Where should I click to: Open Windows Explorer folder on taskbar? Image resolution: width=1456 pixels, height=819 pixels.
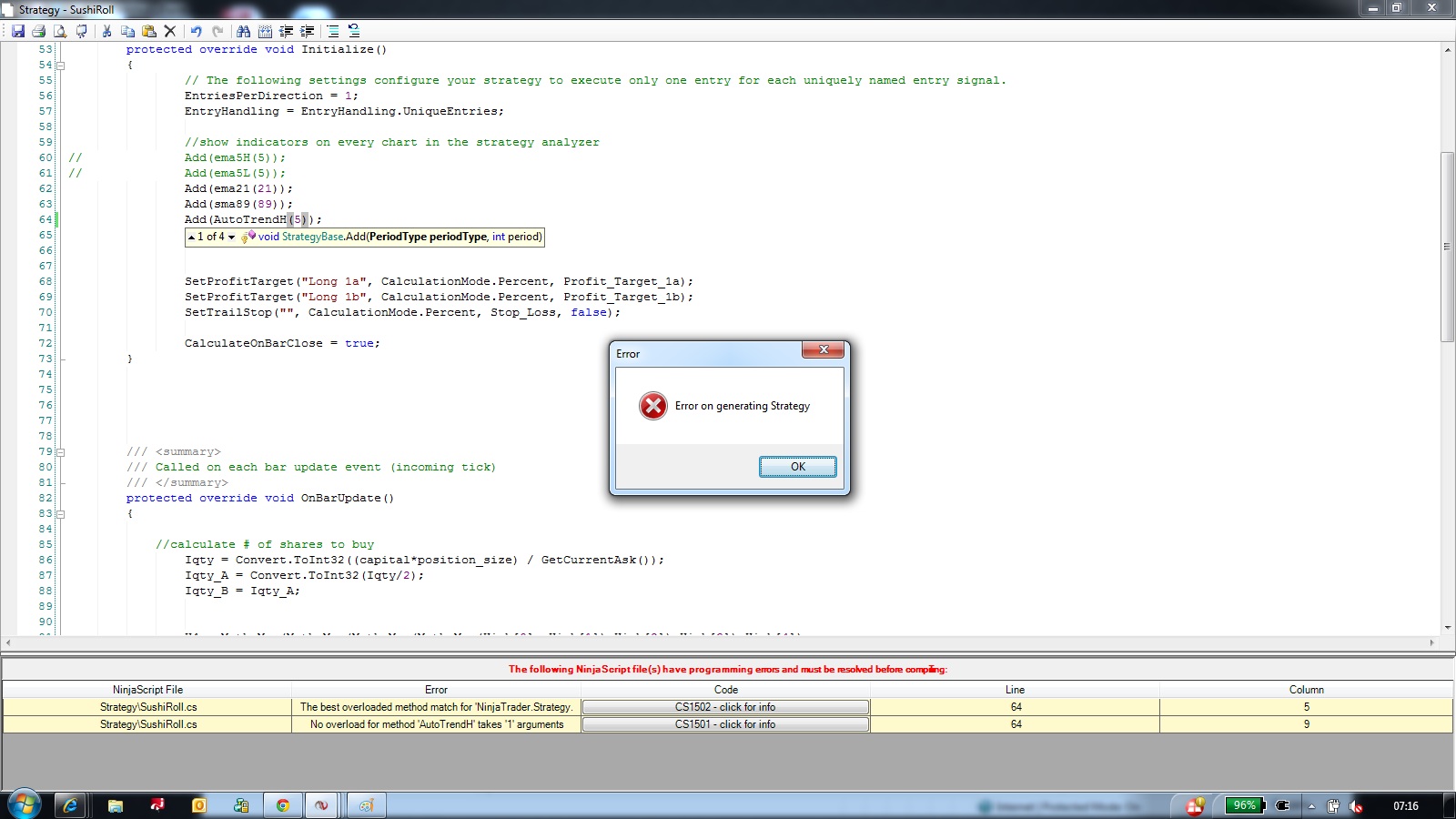click(116, 805)
